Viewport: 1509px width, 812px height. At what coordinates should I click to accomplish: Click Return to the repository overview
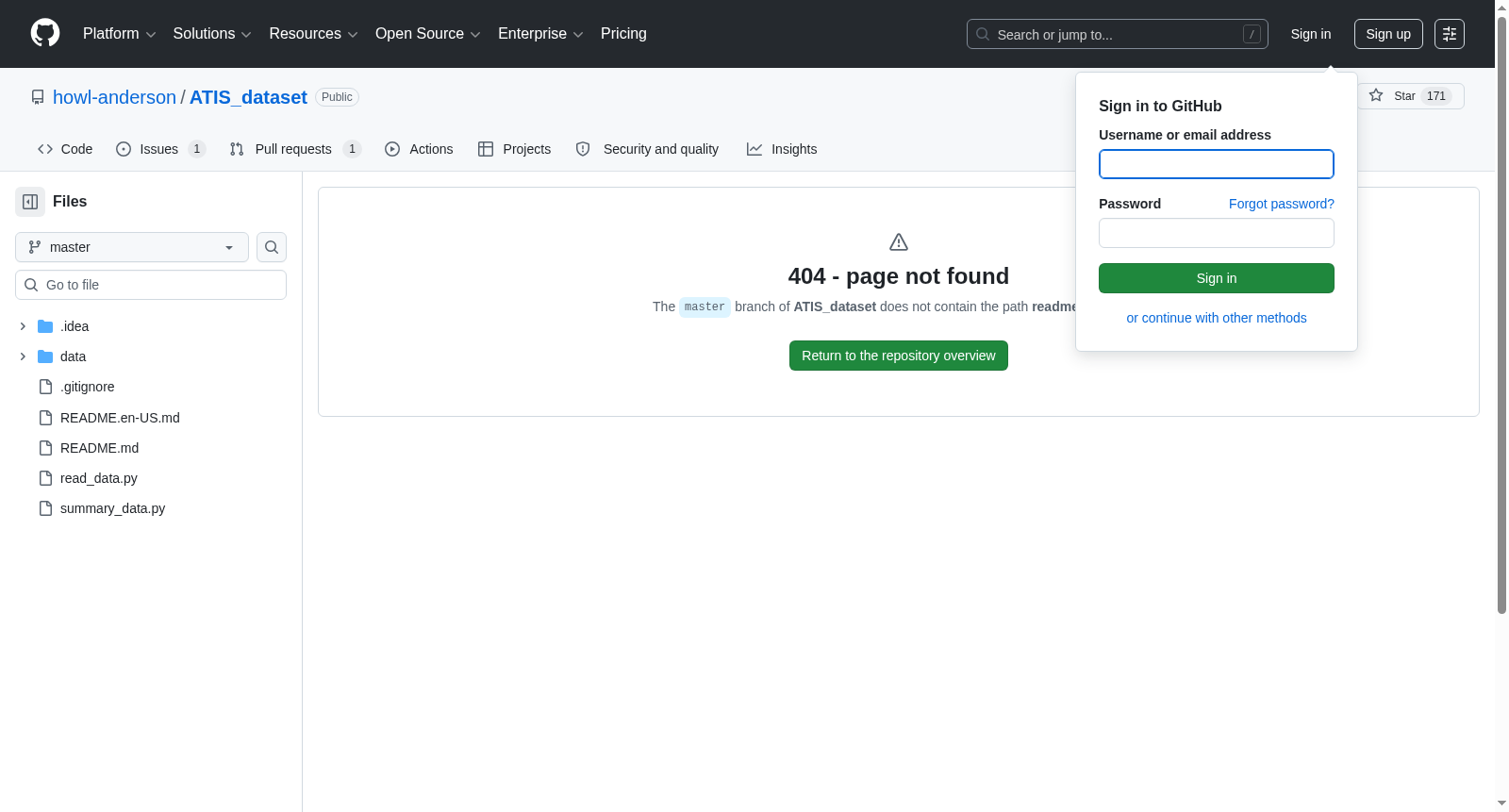coord(899,356)
